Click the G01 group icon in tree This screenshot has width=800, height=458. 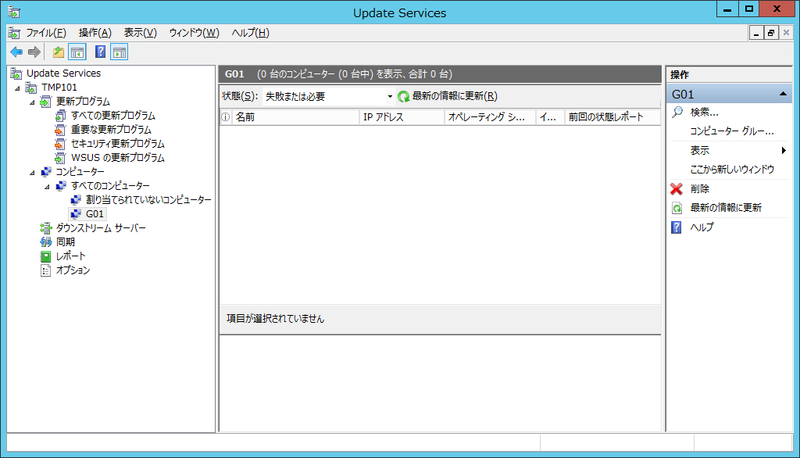pyautogui.click(x=76, y=214)
